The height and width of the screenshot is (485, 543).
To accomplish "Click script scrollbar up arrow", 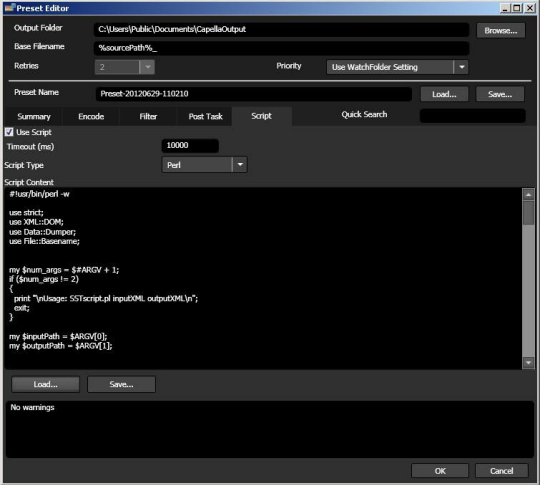I will 528,195.
